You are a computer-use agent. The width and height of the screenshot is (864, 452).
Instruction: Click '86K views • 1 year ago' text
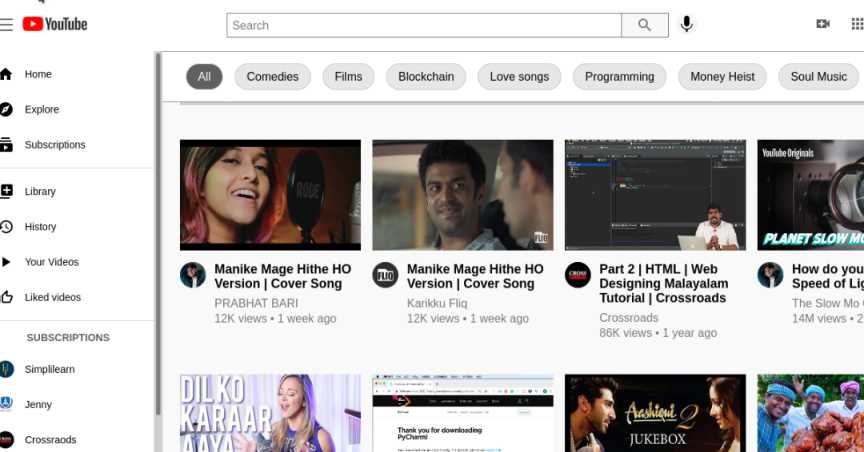point(658,332)
